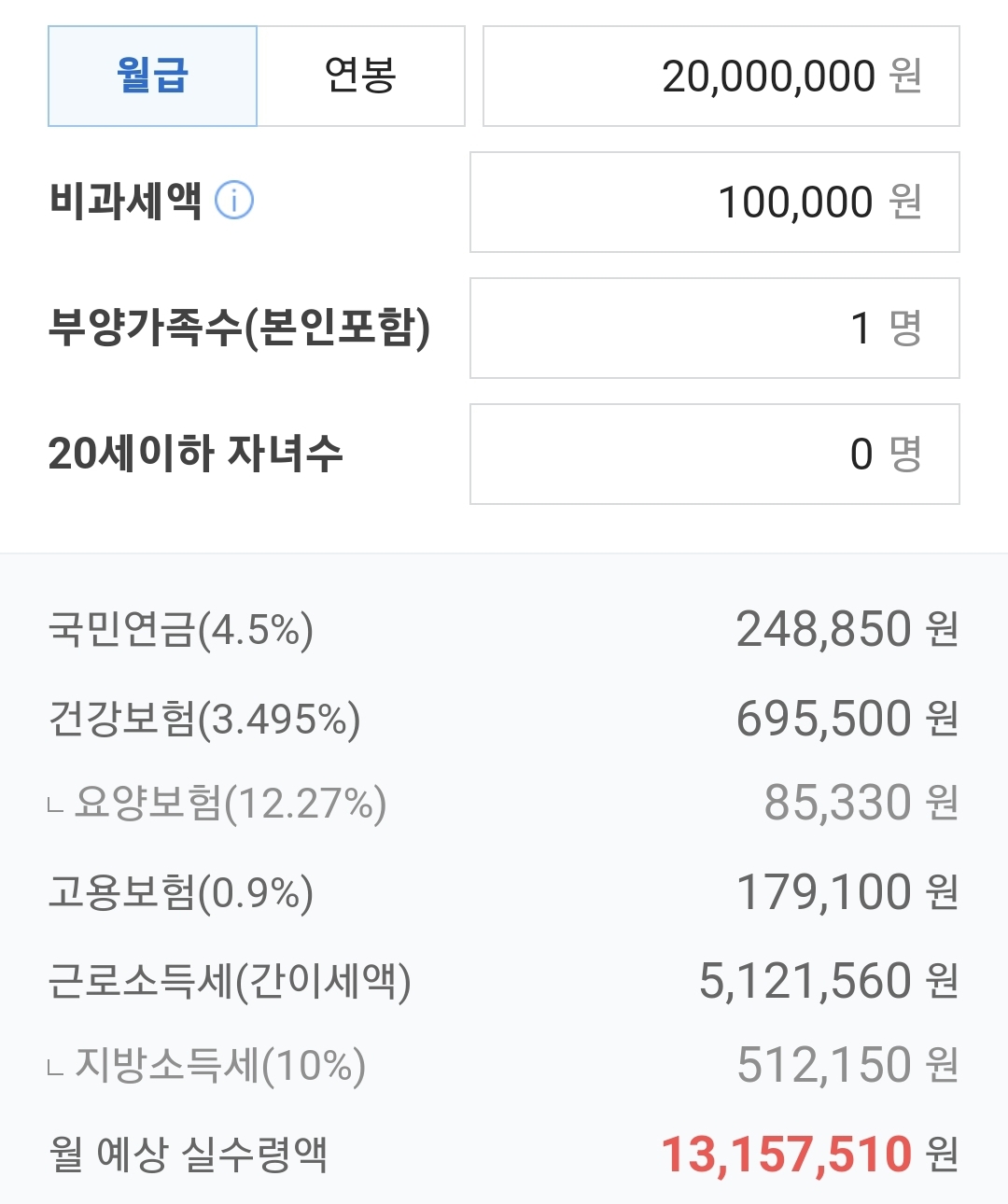The height and width of the screenshot is (1204, 1008).
Task: Click the 국민연금(4.5%) row label
Action: [180, 630]
